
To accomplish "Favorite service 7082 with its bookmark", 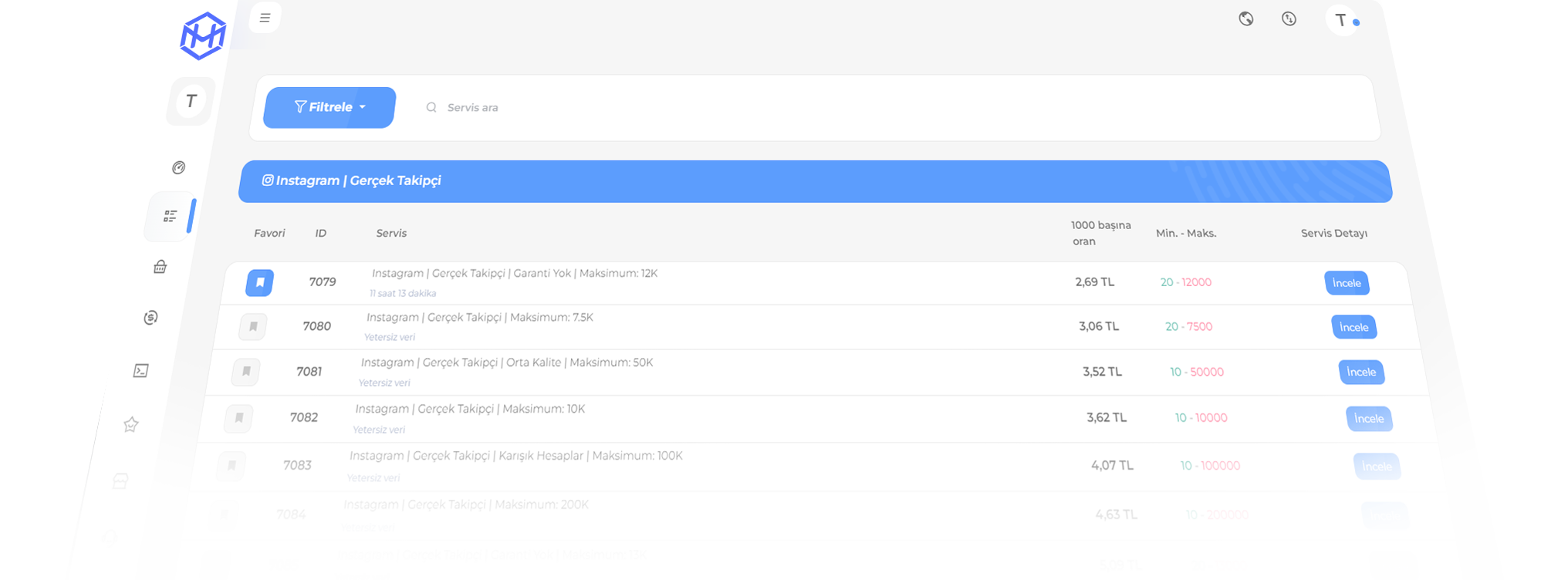I will (x=239, y=418).
